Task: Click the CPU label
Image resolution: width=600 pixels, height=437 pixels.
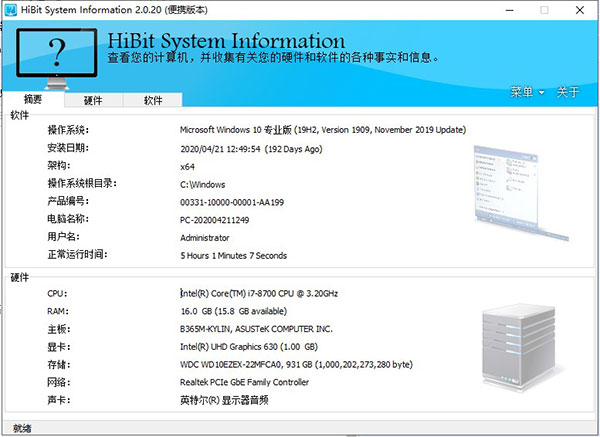Action: click(57, 294)
